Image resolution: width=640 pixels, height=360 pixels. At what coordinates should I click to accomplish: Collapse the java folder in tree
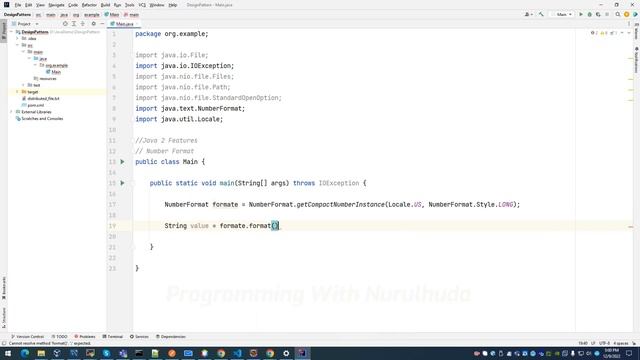29,58
